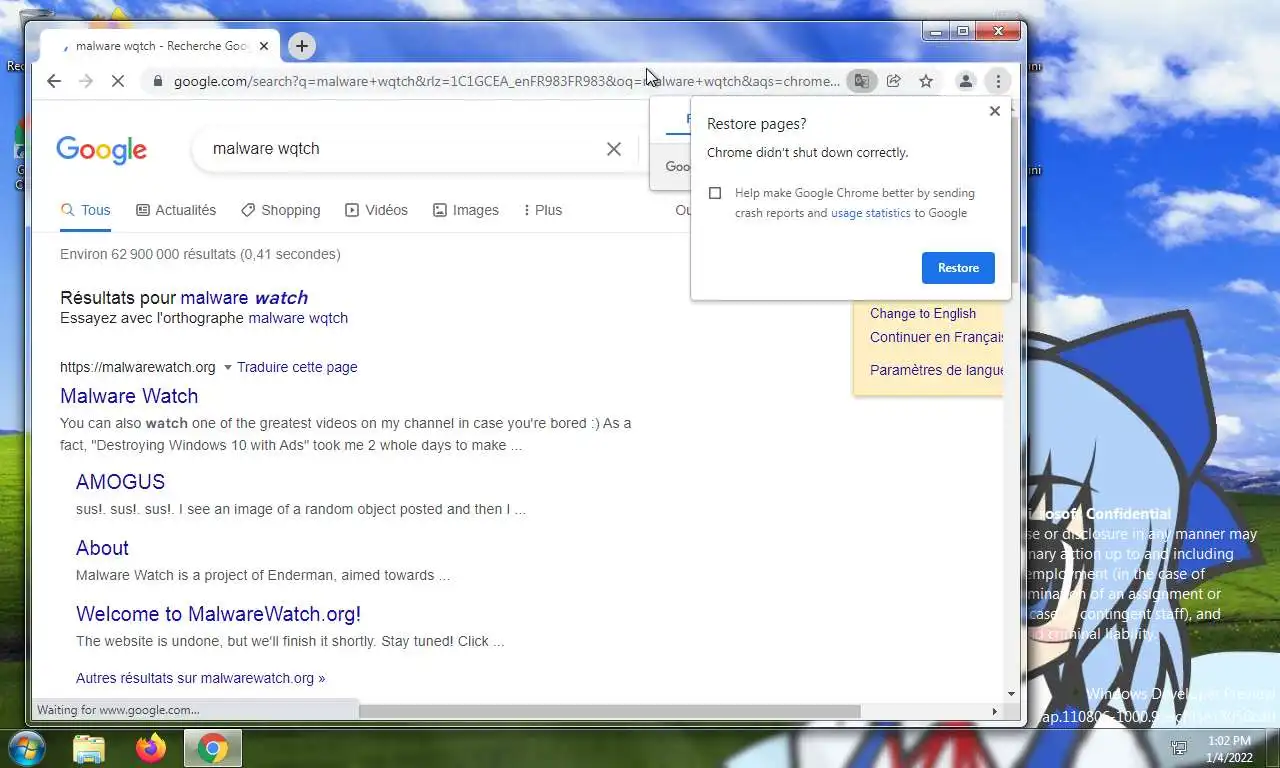Open Welcome to MalwareWatch.org! link
This screenshot has height=768, width=1280.
(x=218, y=614)
